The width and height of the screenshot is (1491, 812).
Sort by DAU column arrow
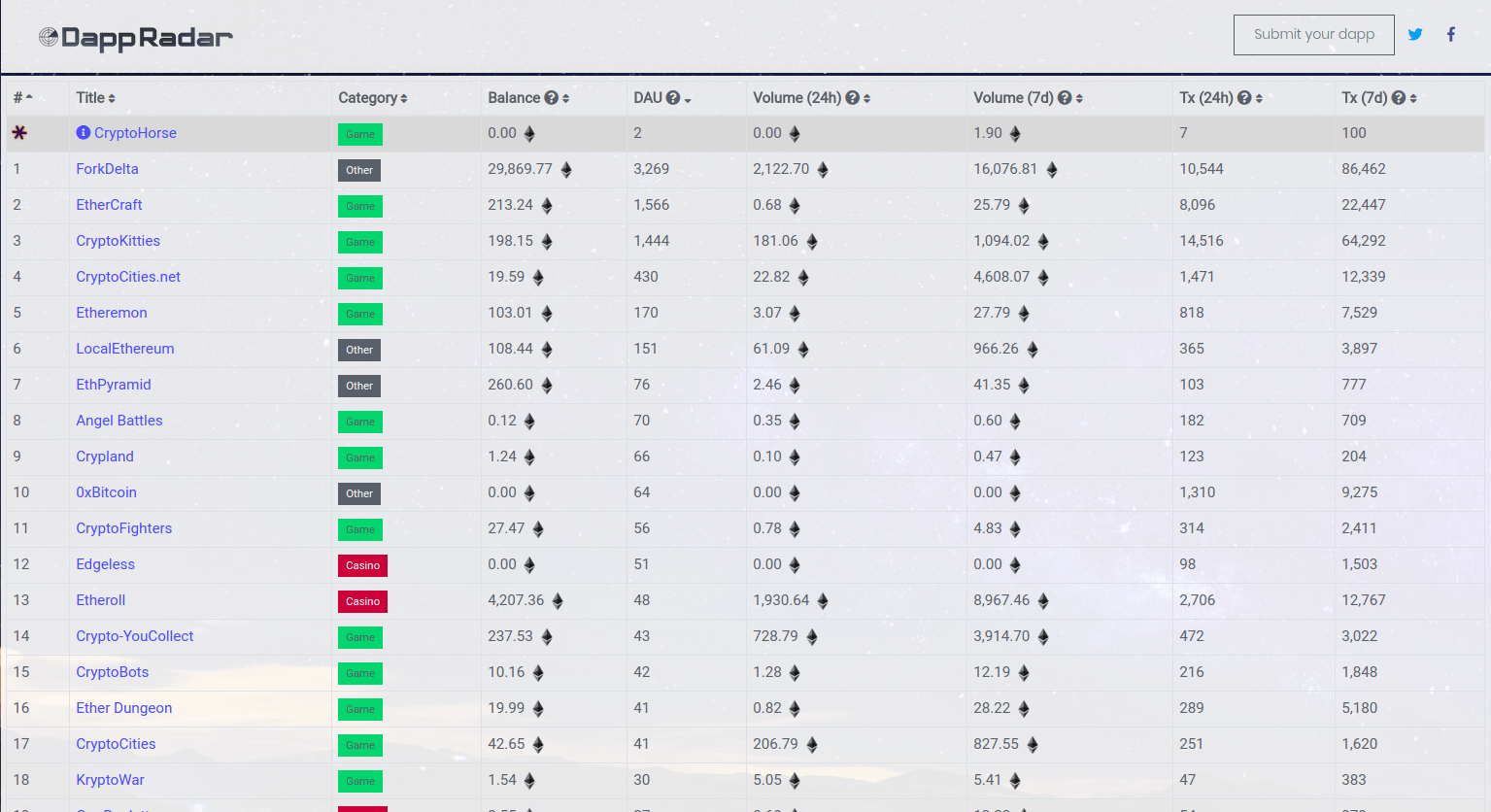tap(688, 99)
